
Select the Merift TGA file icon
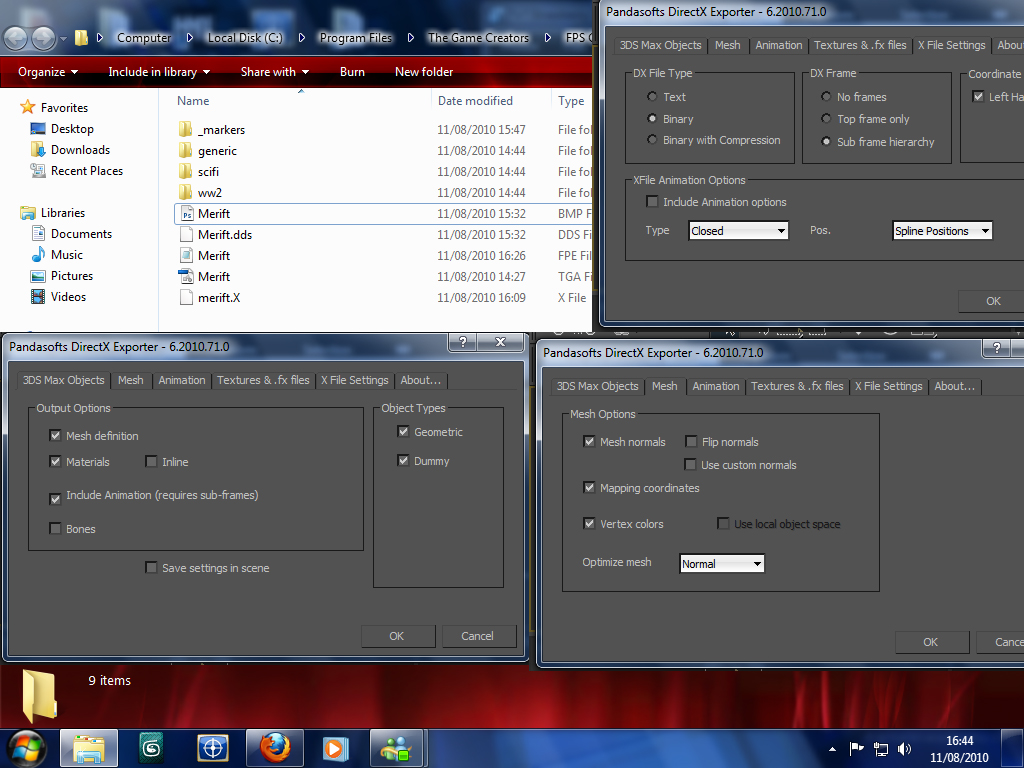pos(186,276)
